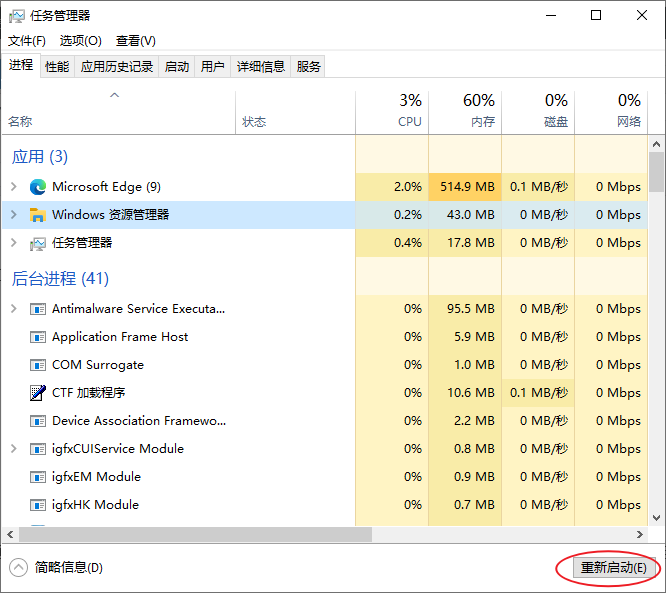Click the 514.9 MB memory cell
The width and height of the screenshot is (666, 593).
(x=465, y=187)
